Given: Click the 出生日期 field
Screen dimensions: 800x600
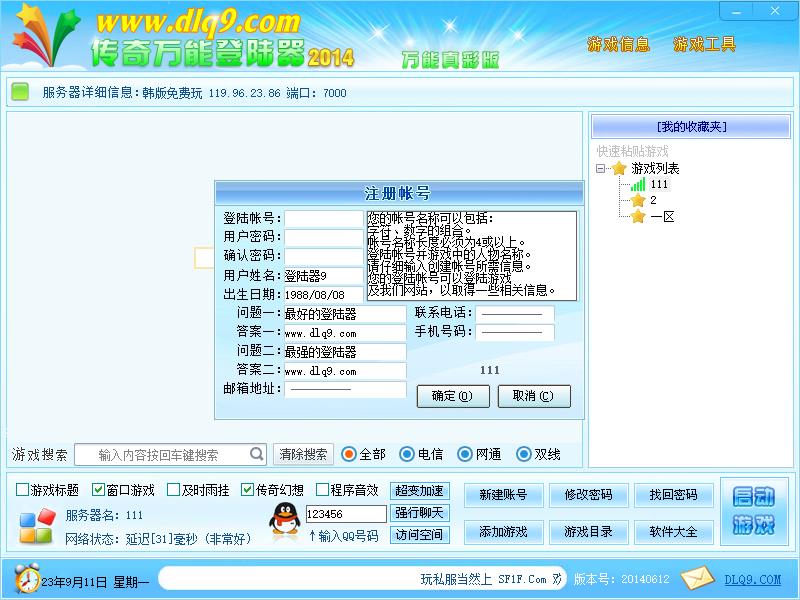Looking at the screenshot, I should 323,294.
